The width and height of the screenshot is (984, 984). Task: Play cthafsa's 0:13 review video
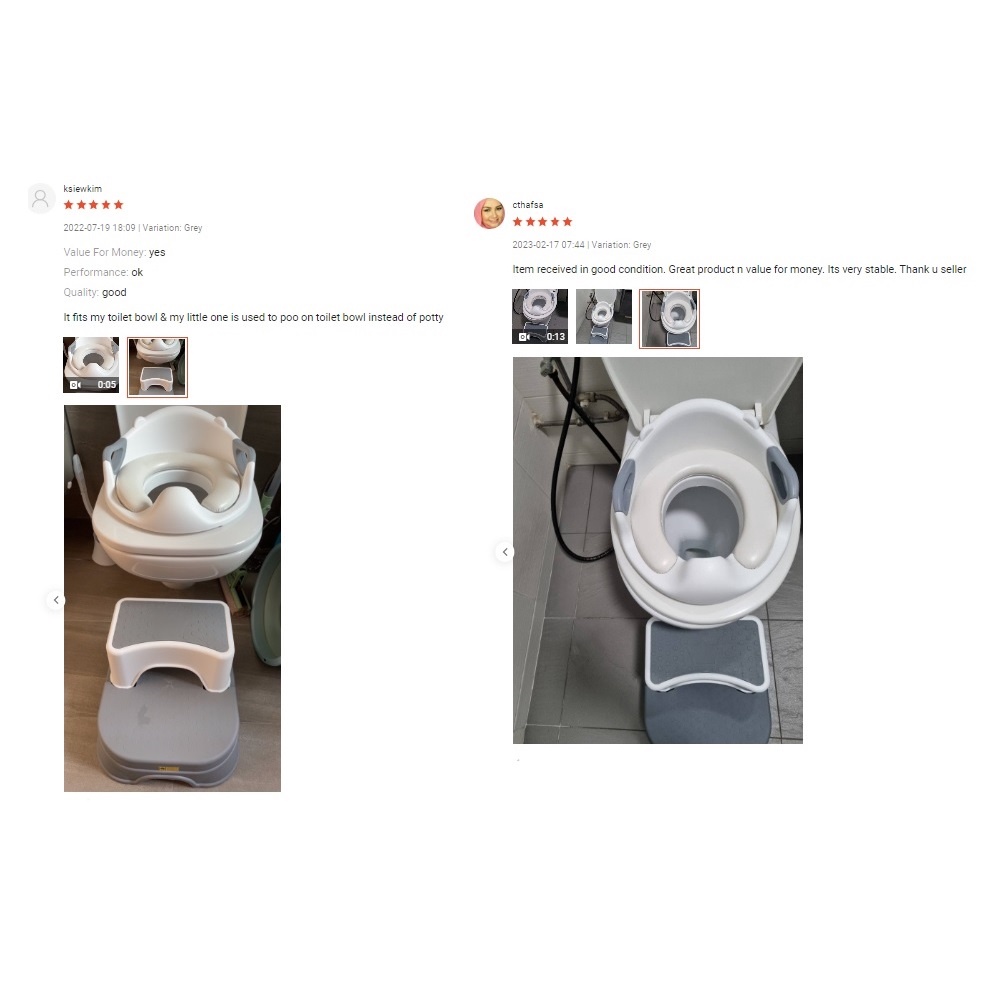point(540,316)
